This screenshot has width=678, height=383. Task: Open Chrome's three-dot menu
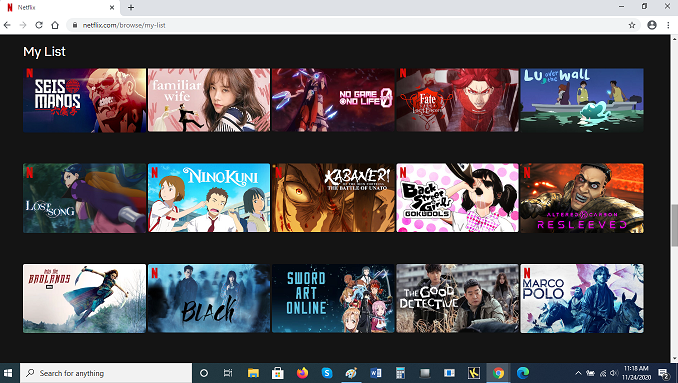click(668, 25)
